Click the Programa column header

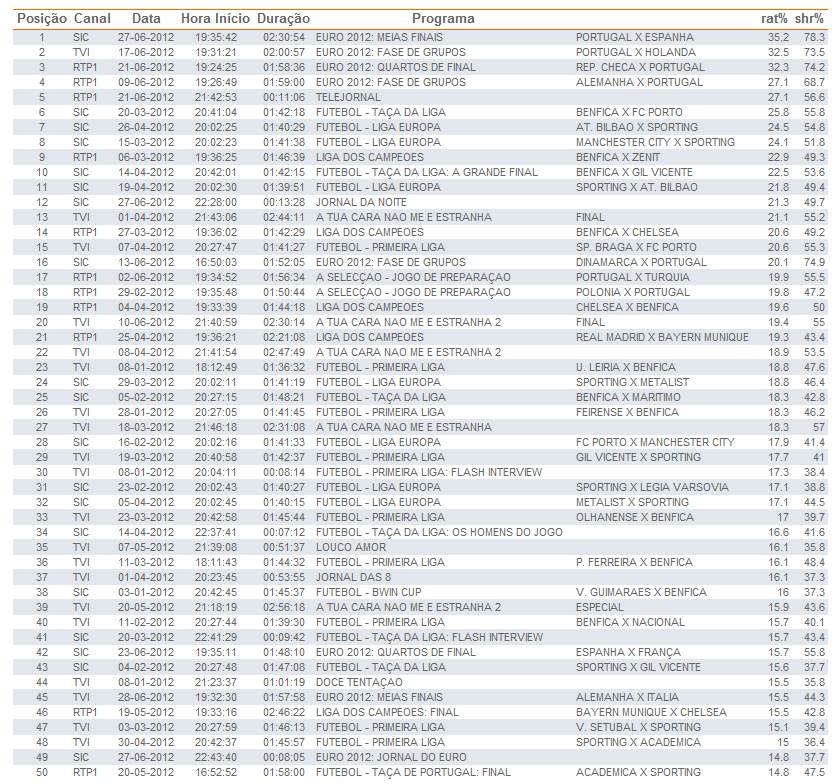[443, 18]
